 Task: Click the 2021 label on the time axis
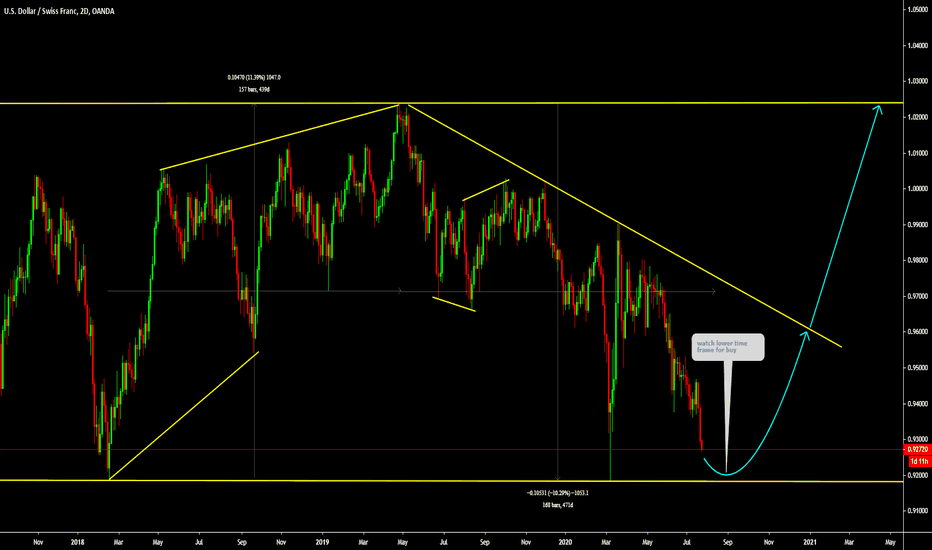[x=810, y=542]
